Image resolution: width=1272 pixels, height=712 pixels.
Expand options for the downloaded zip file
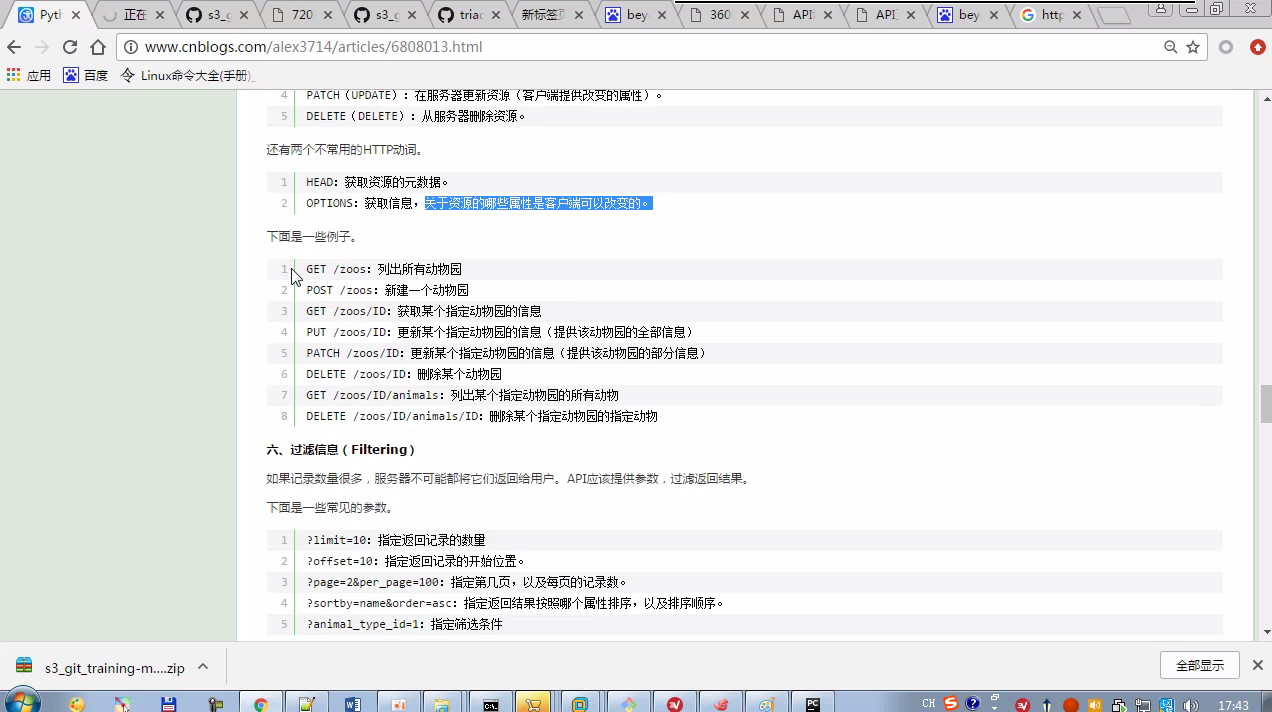click(203, 666)
